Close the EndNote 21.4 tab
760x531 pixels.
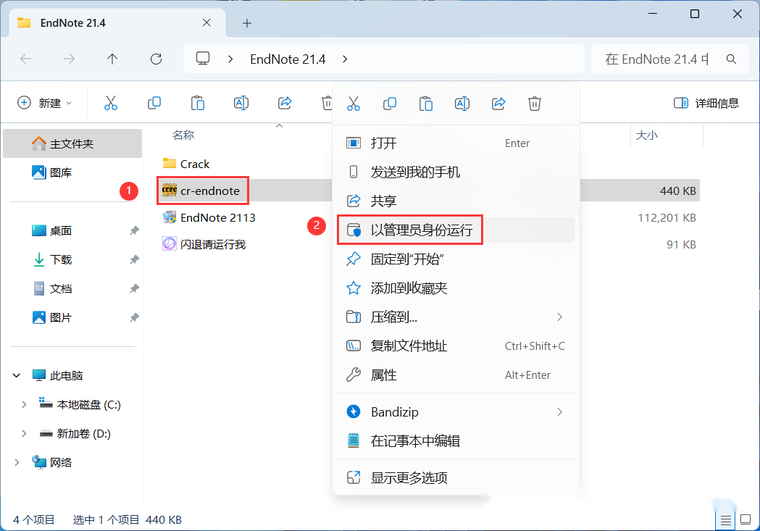(x=206, y=23)
